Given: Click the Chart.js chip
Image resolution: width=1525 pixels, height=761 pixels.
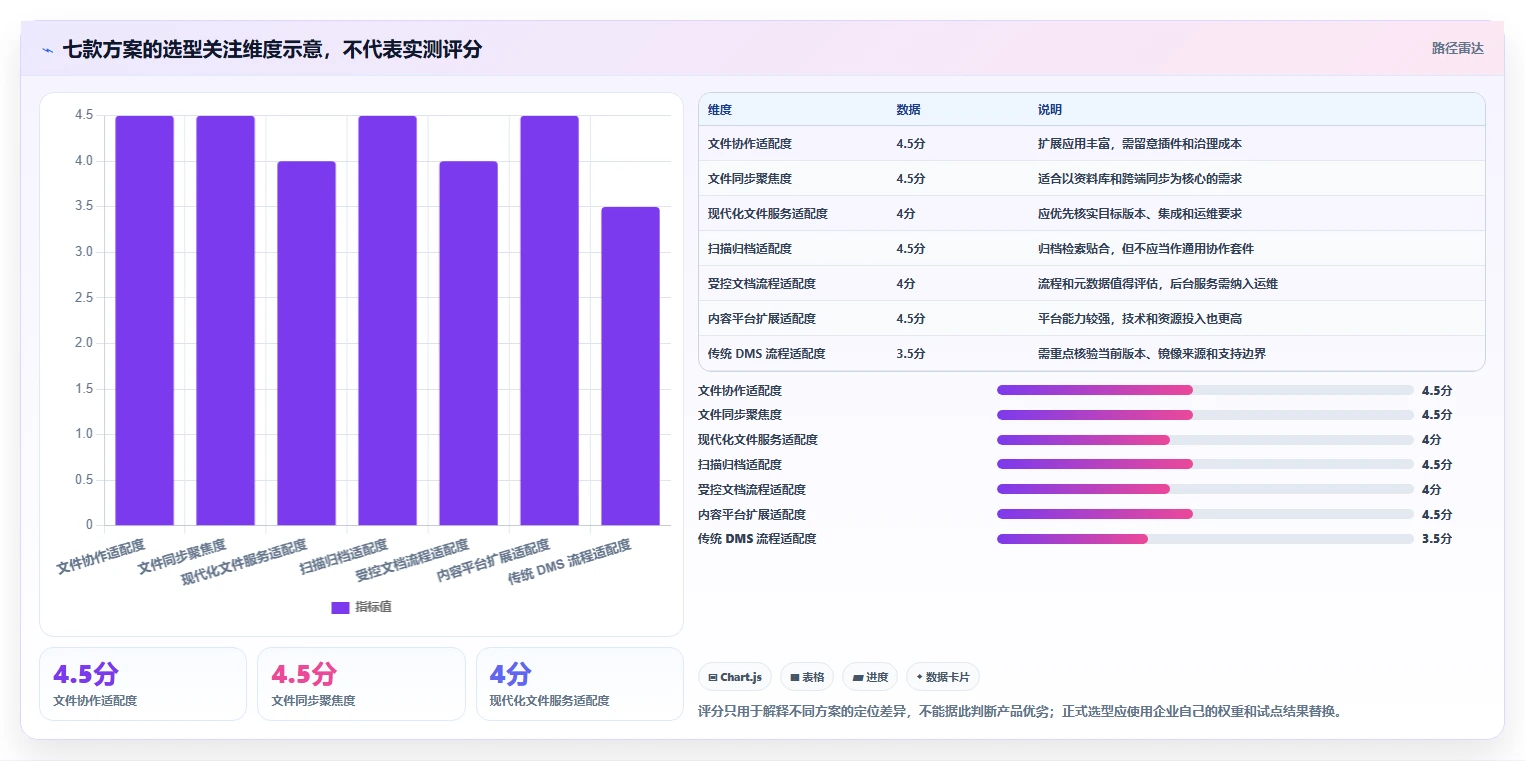Looking at the screenshot, I should 735,677.
